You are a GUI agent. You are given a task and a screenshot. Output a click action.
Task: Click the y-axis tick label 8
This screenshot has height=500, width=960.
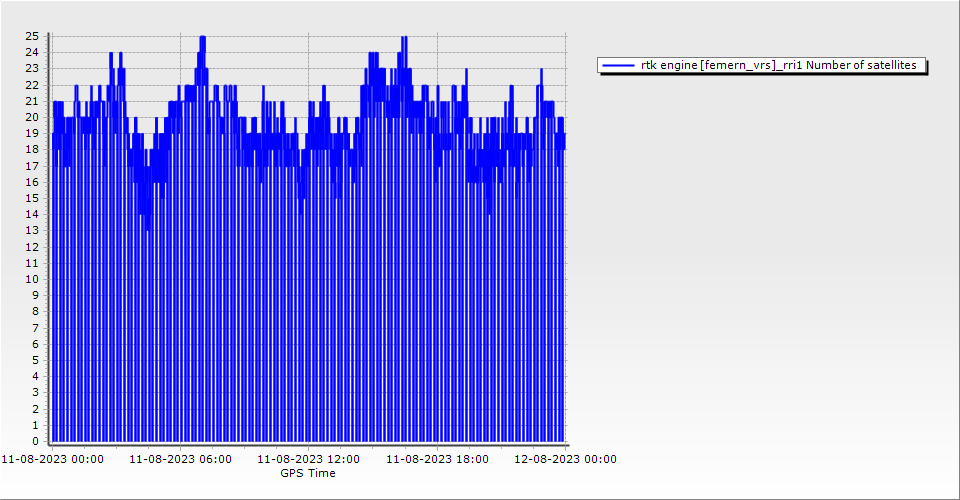click(x=35, y=311)
